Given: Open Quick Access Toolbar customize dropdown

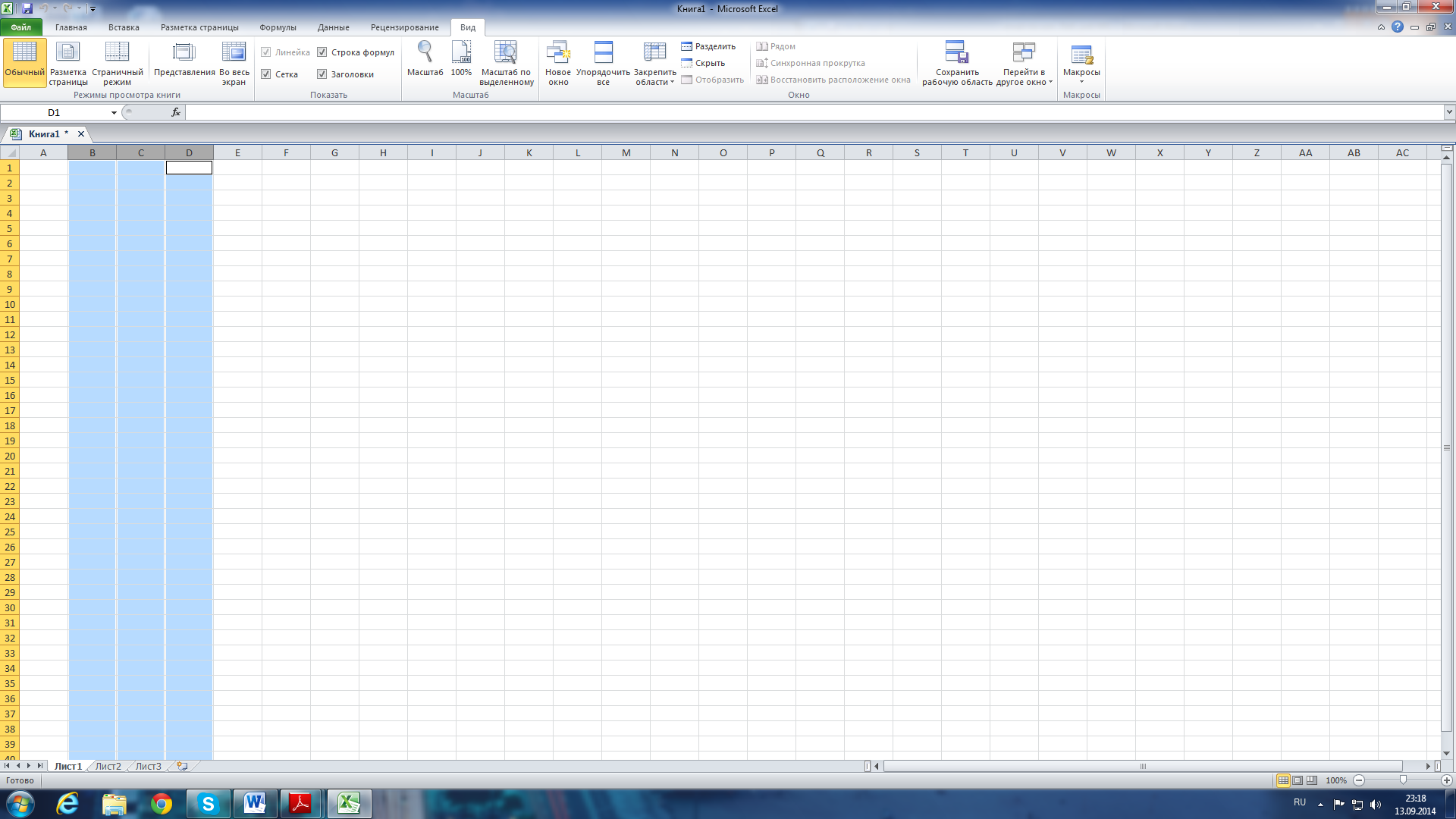Looking at the screenshot, I should click(93, 9).
